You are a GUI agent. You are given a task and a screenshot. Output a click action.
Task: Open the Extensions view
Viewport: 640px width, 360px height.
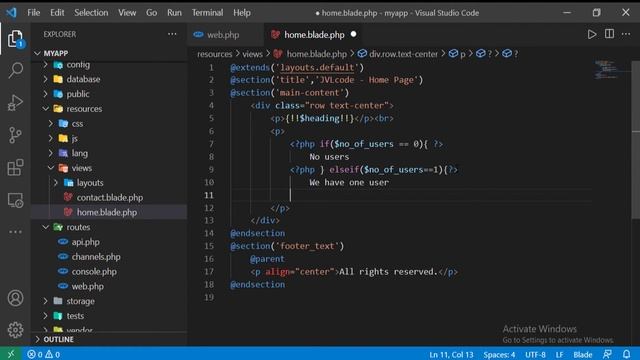(x=16, y=167)
